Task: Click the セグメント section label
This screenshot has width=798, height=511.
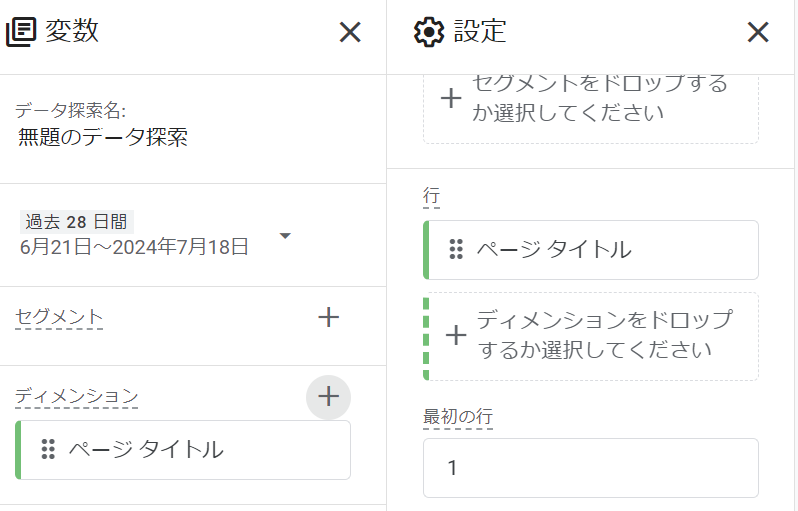Action: tap(59, 317)
